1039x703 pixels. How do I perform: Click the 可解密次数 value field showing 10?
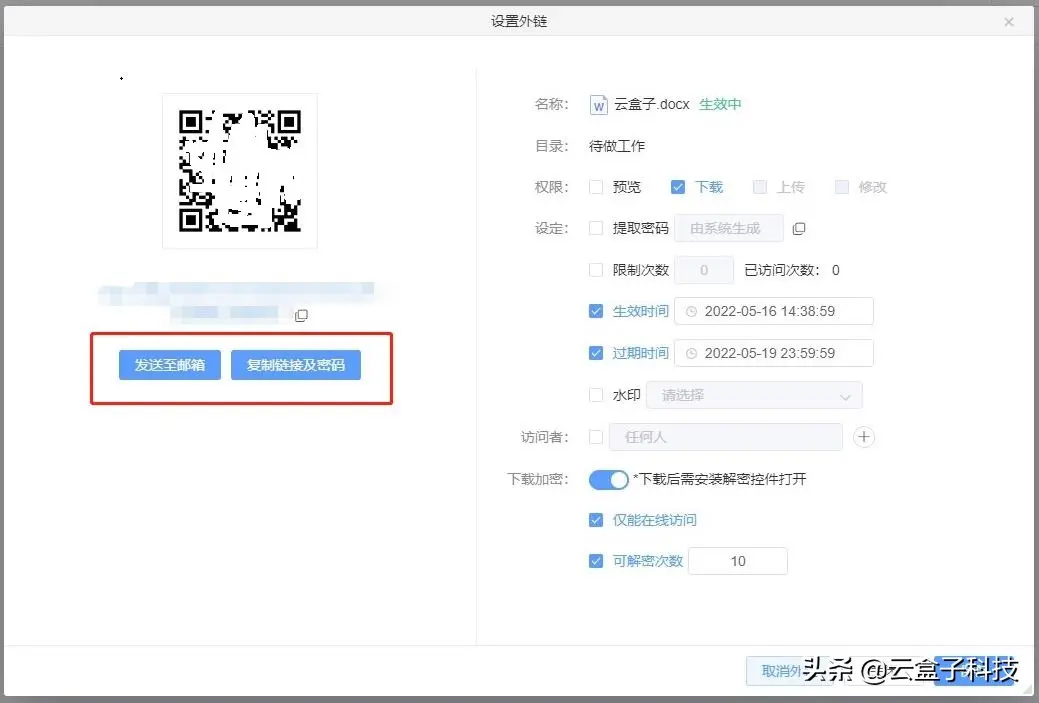pyautogui.click(x=738, y=561)
